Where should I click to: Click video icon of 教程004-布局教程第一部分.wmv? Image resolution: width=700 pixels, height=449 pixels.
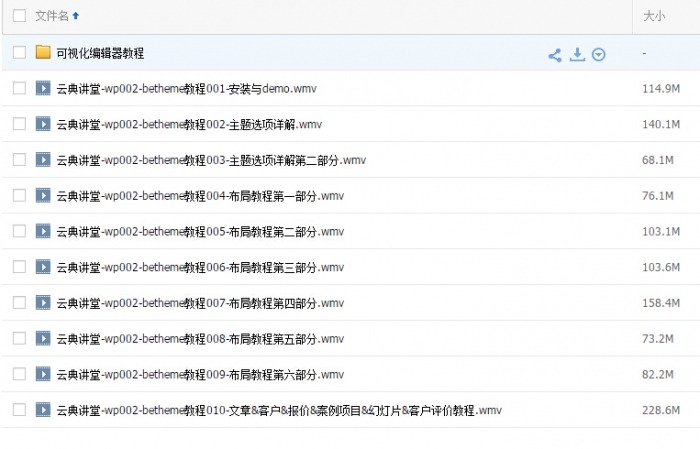click(43, 195)
